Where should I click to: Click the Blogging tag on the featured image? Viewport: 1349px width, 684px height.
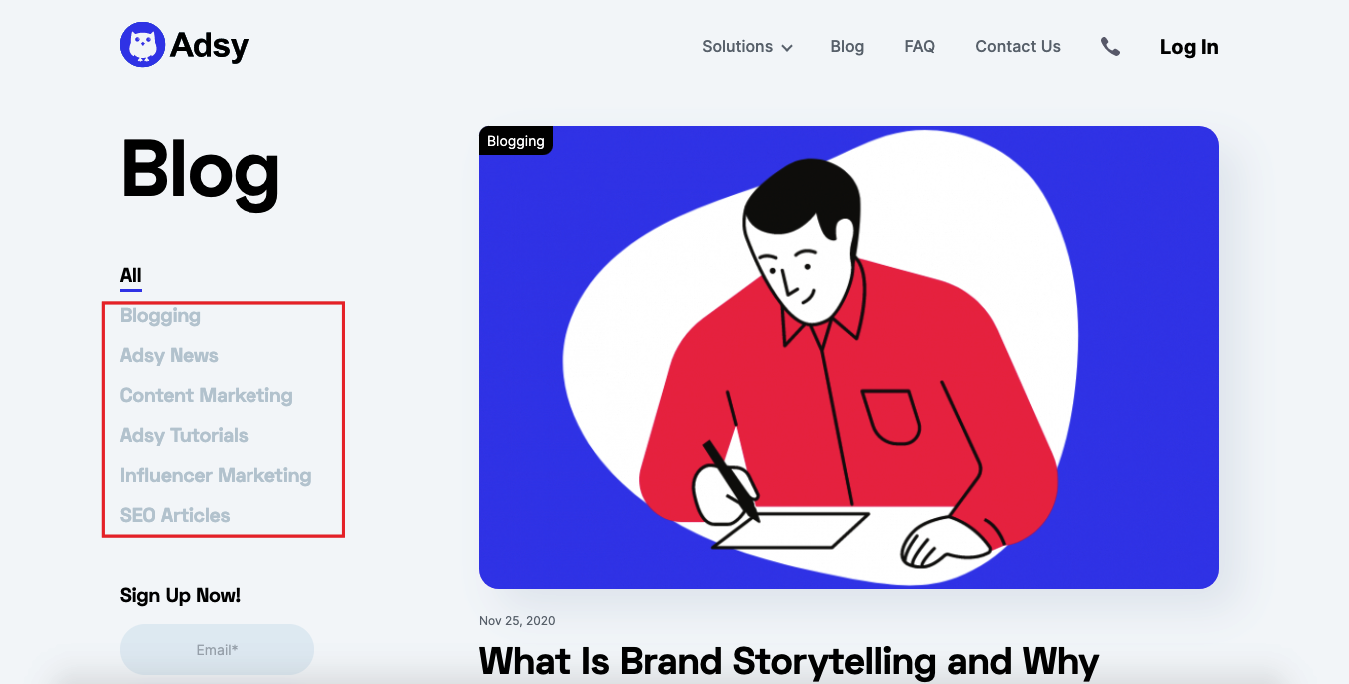[516, 141]
